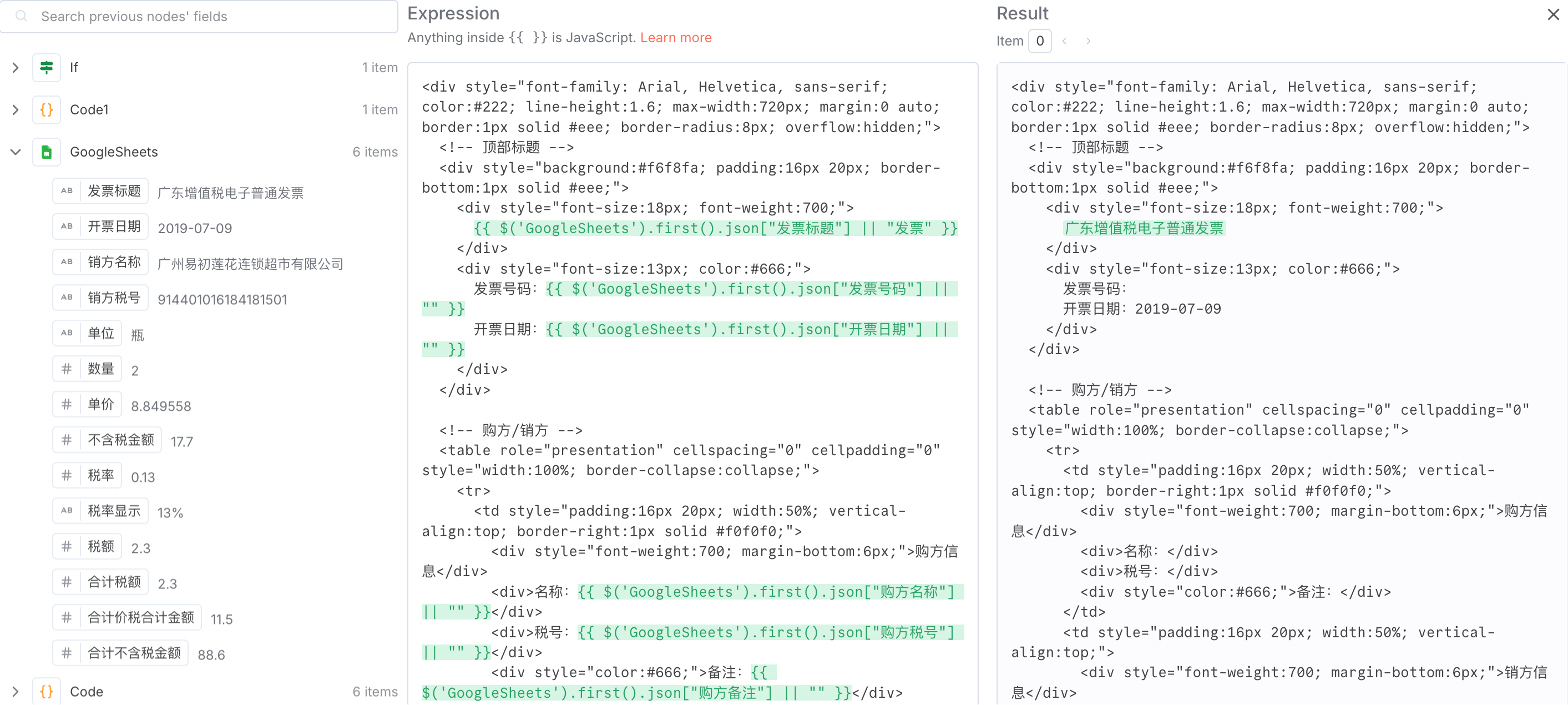
Task: Click the value 广东增值税电子普通发票 in fields list
Action: tap(231, 193)
